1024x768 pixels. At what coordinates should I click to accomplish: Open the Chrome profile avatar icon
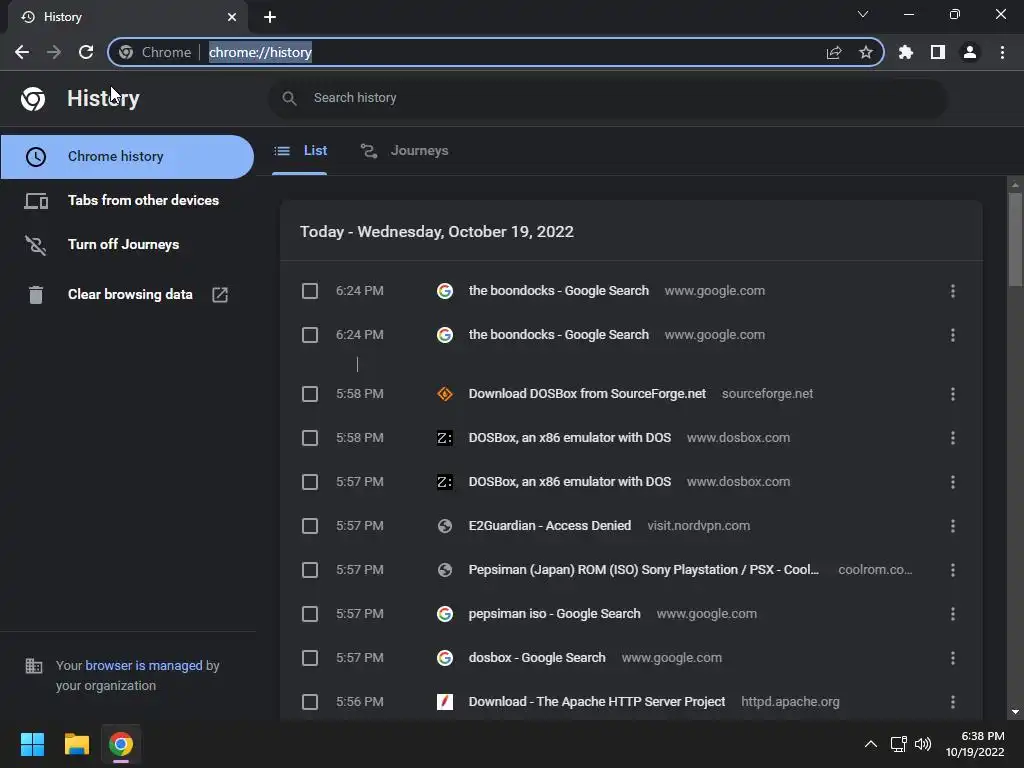click(970, 52)
